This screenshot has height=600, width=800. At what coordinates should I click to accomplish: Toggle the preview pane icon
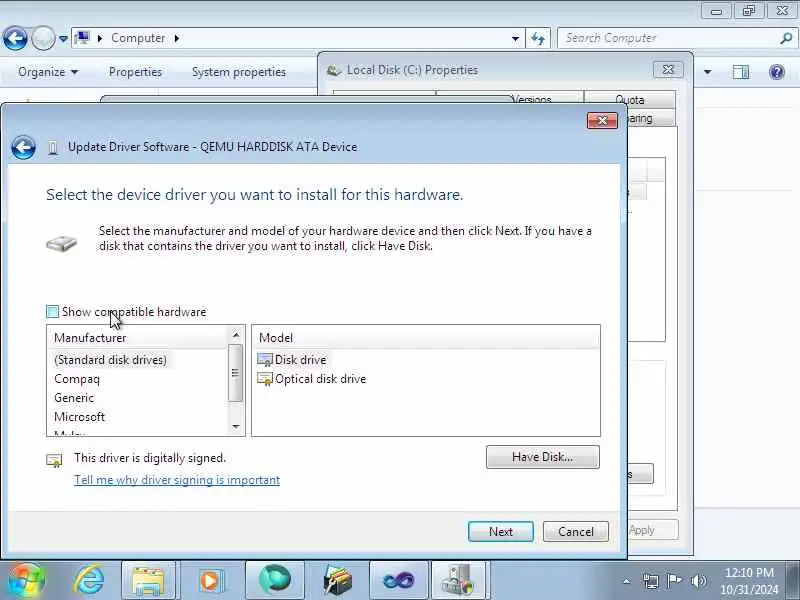741,72
